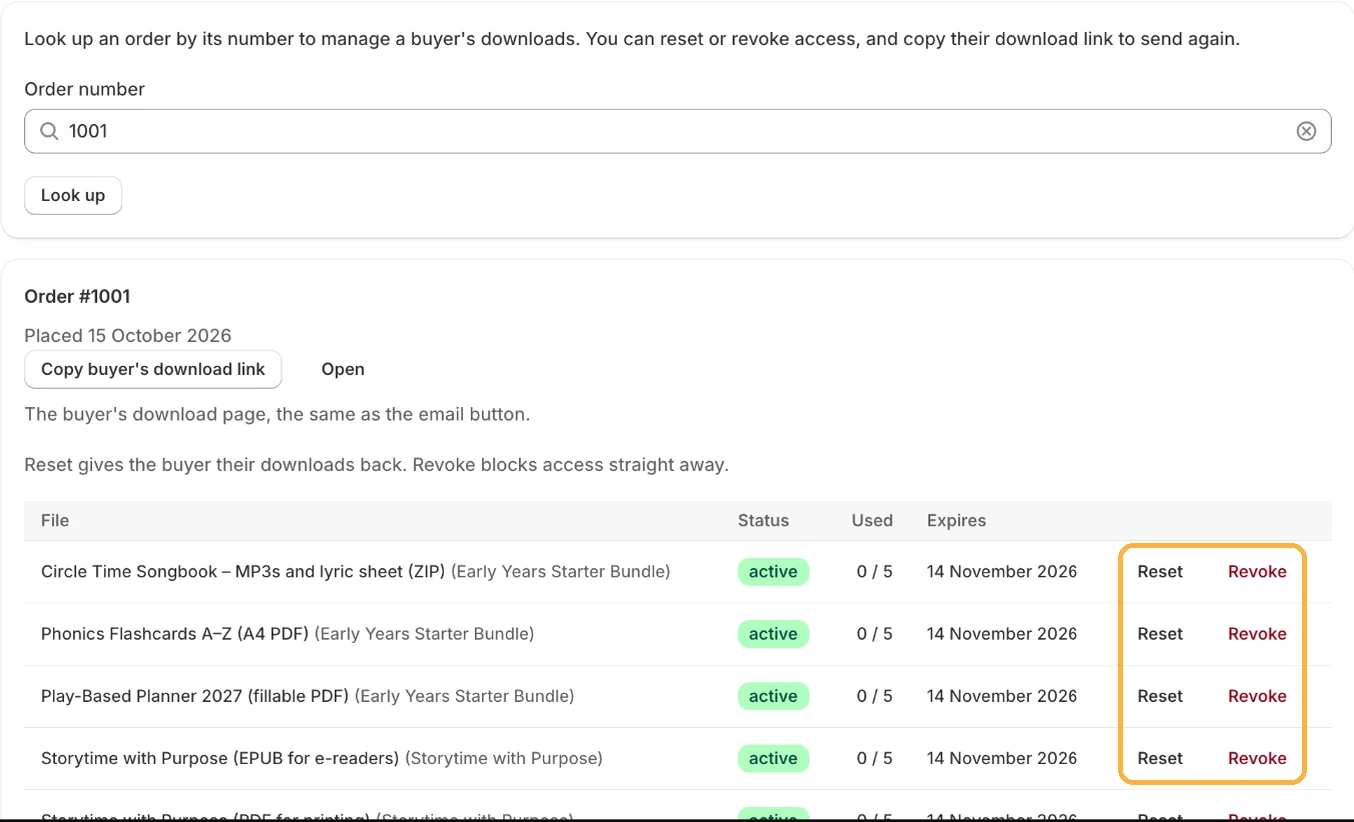Click the "0 / 5" used count for Circle Time Songbook
The width and height of the screenshot is (1354, 822).
click(875, 572)
